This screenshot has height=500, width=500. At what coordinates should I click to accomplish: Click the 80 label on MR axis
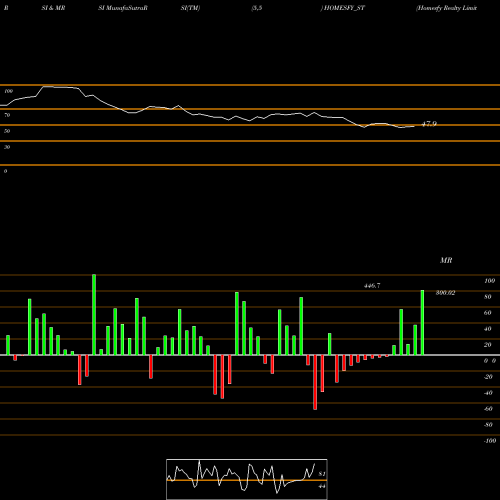(488, 297)
